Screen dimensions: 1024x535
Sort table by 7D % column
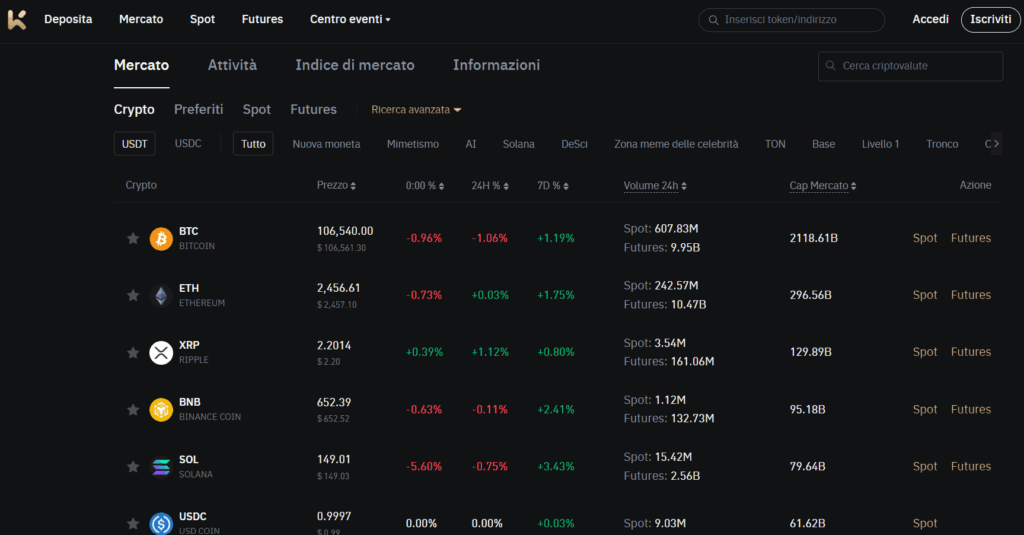[552, 186]
